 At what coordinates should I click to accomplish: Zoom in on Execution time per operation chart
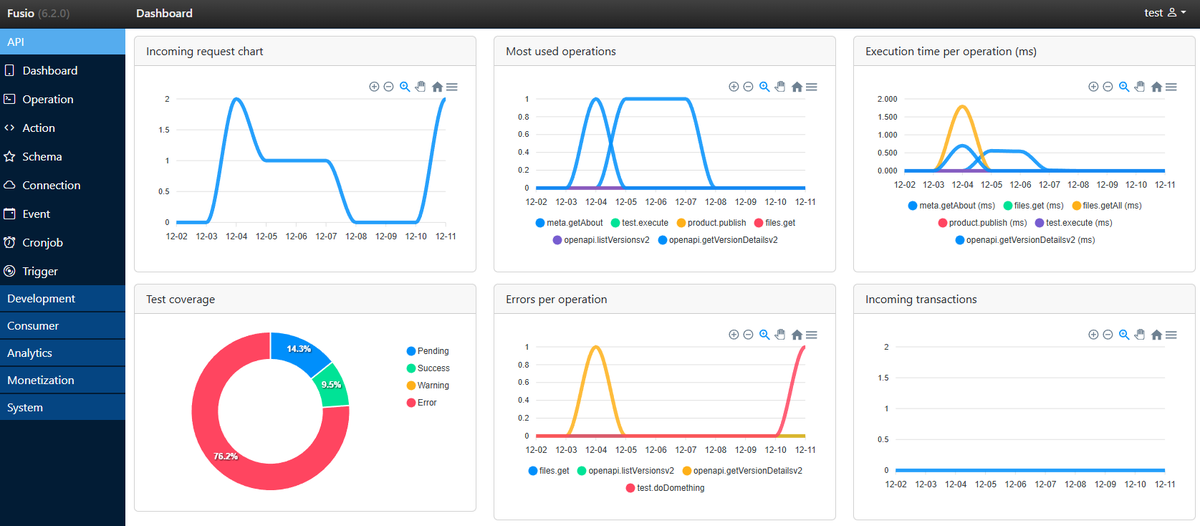point(1093,87)
